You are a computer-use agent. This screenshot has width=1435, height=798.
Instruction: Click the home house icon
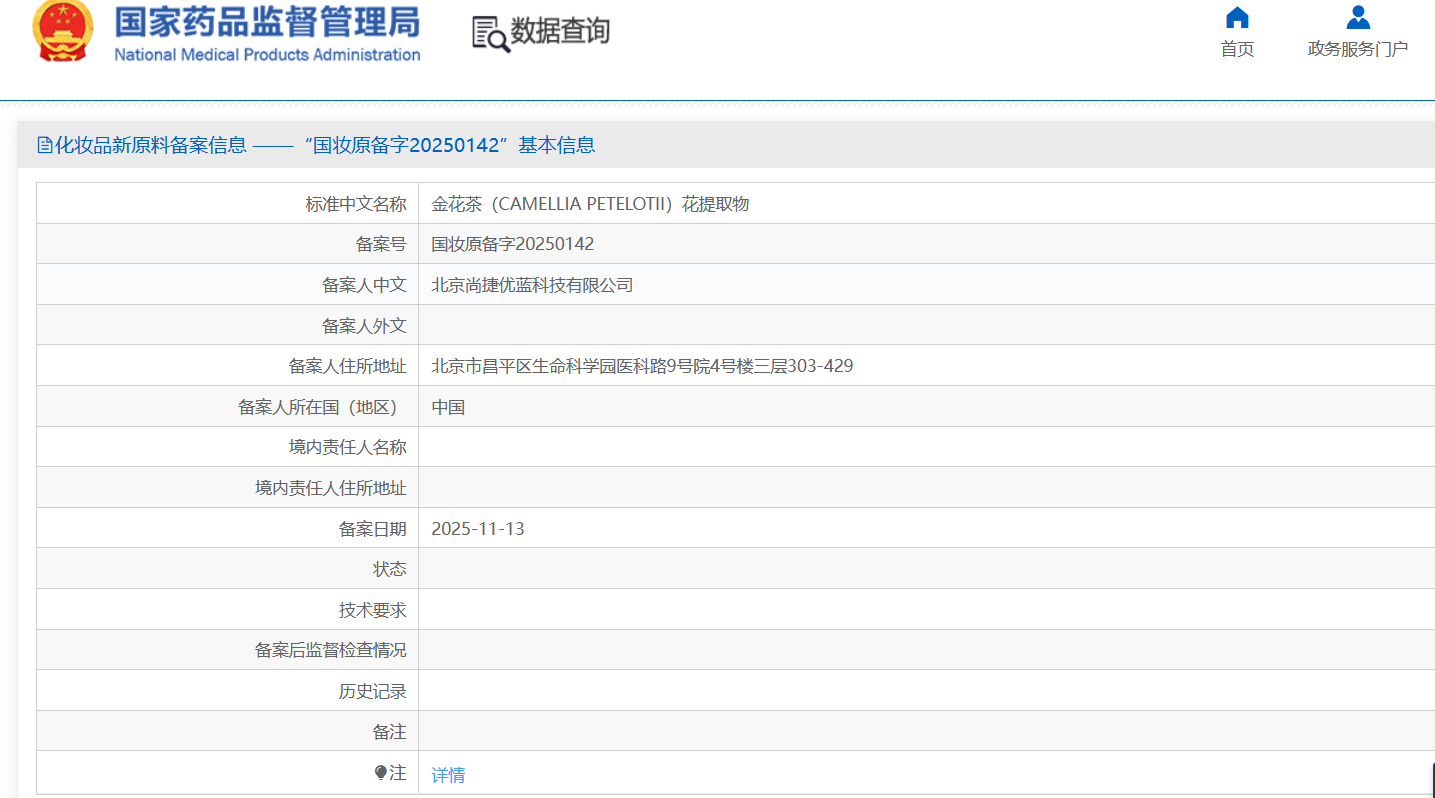tap(1237, 18)
